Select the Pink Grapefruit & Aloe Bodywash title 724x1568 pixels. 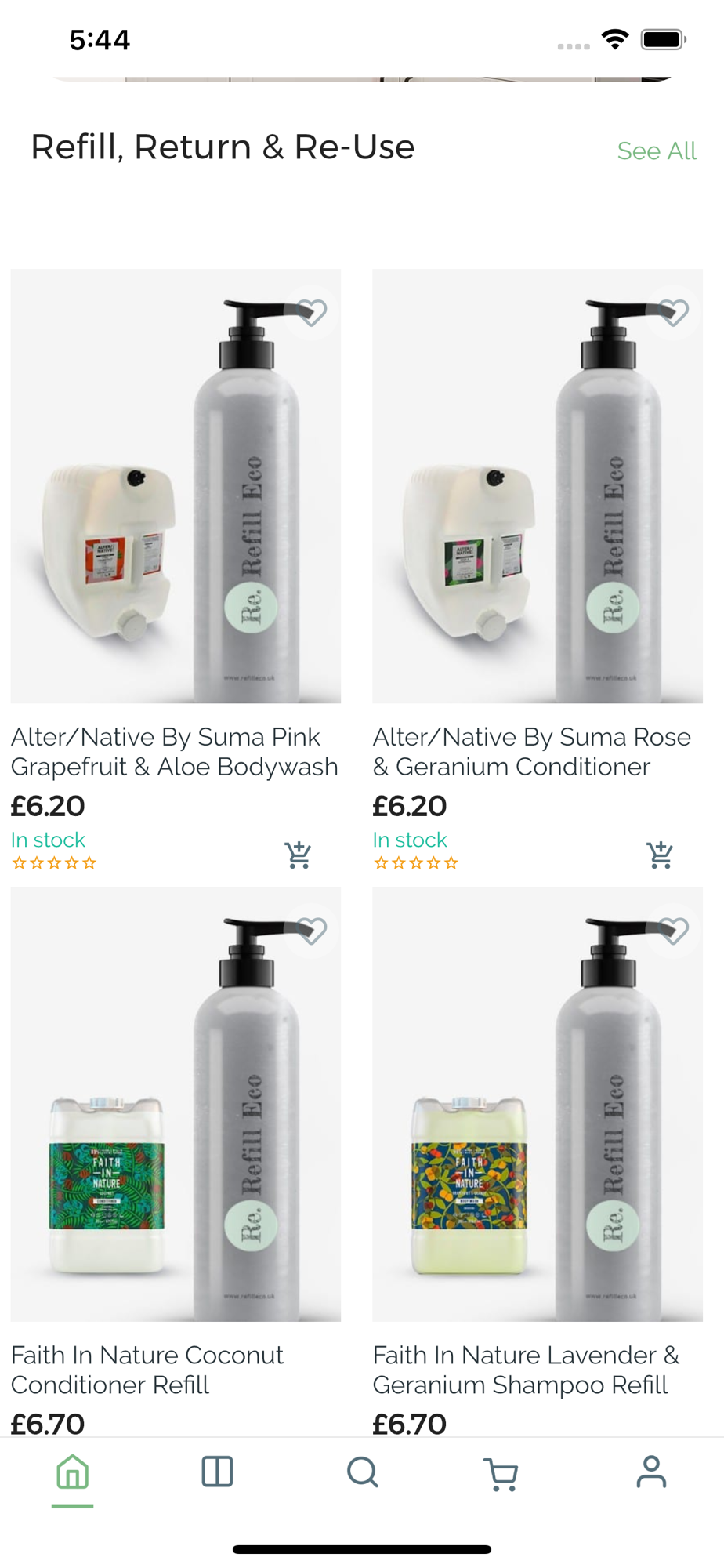tap(175, 752)
